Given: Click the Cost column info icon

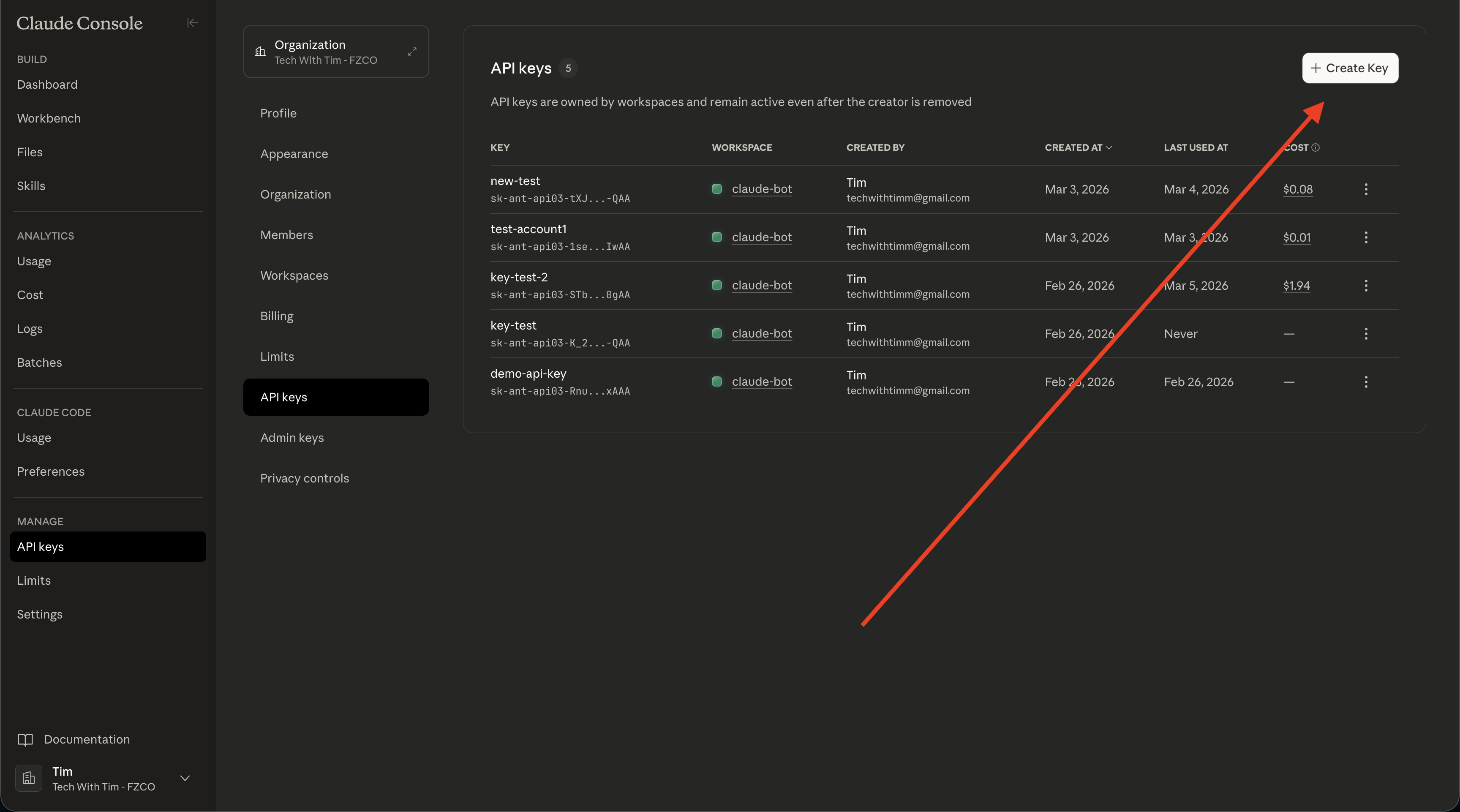Looking at the screenshot, I should (x=1316, y=147).
